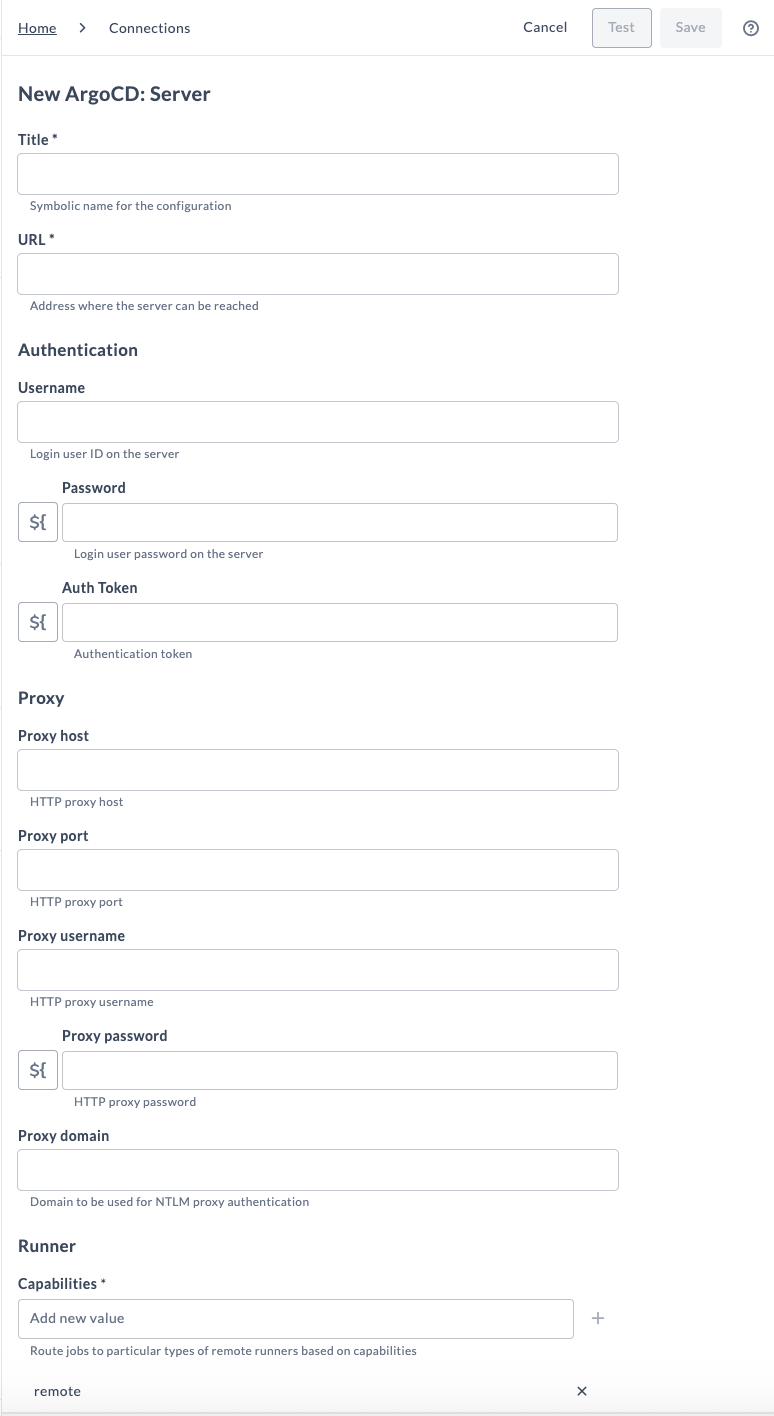Cancel the new server configuration
Viewport: 774px width, 1416px height.
pyautogui.click(x=545, y=28)
